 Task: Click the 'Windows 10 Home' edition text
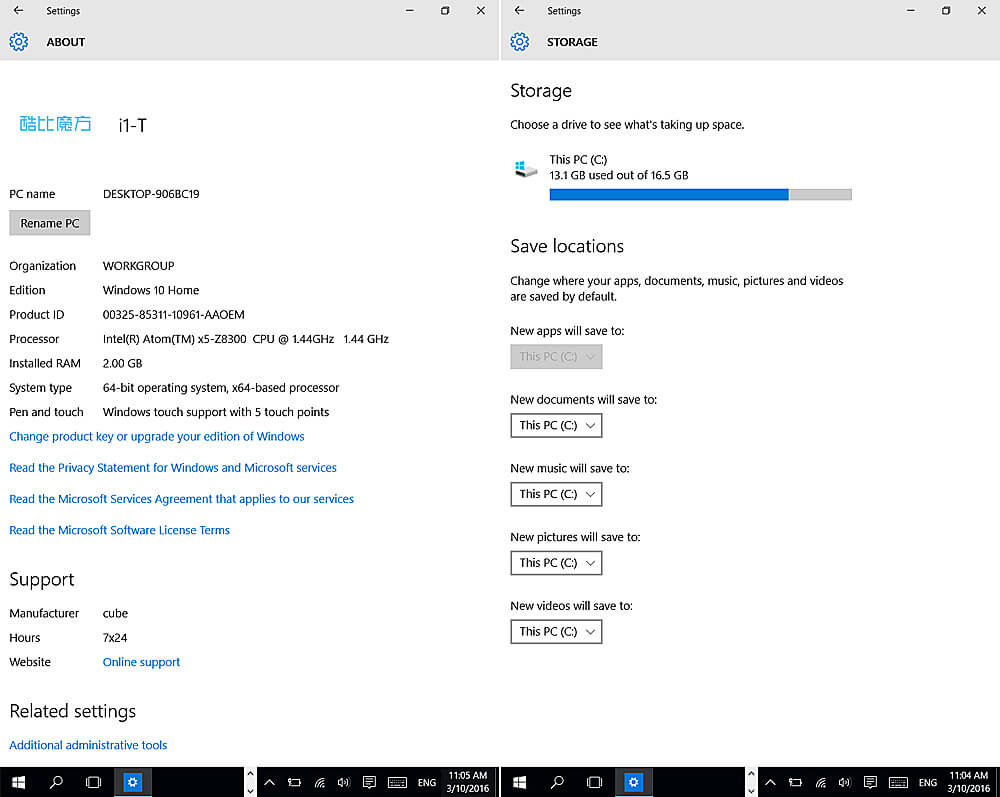coord(151,291)
